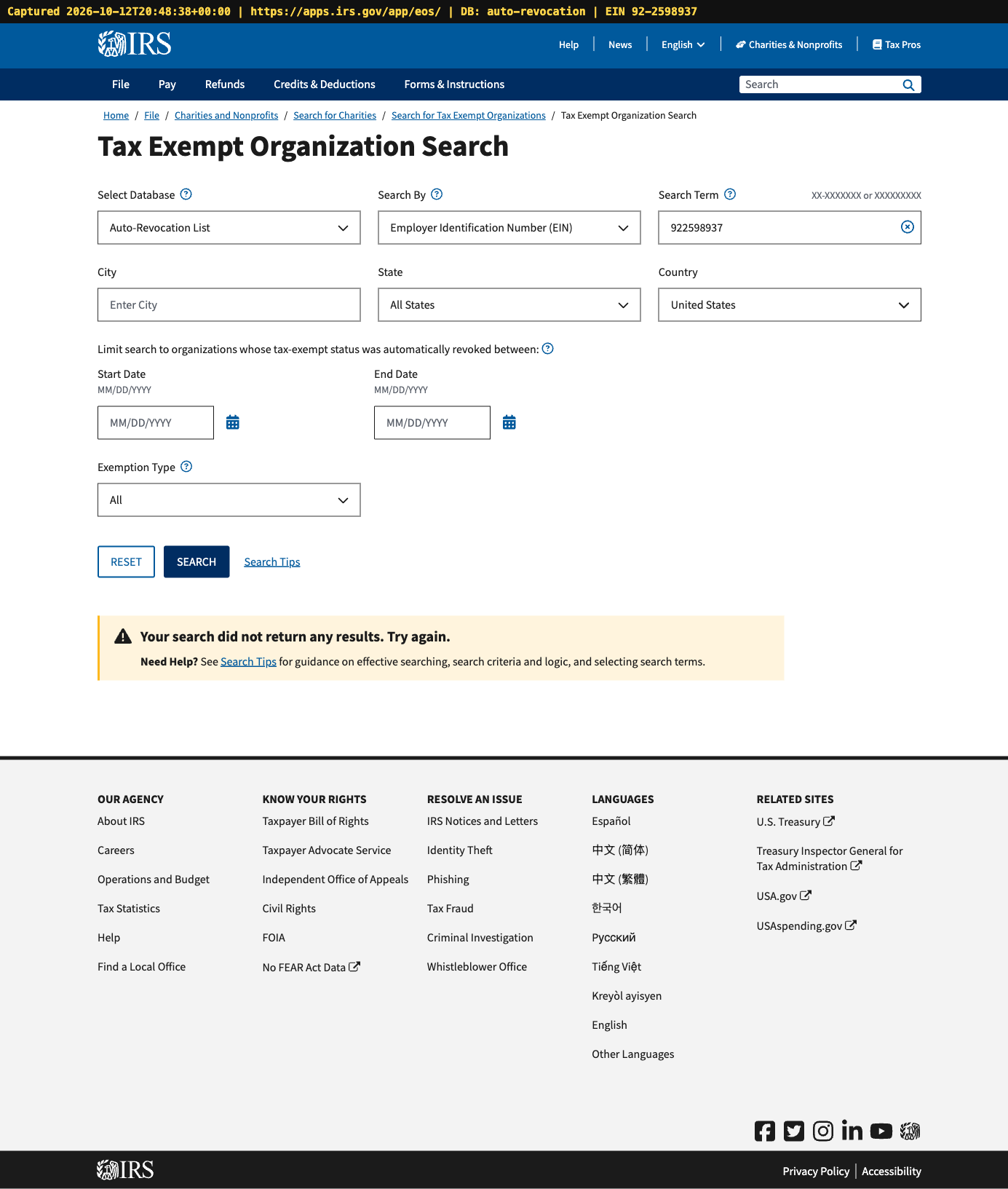Open Start Date calendar picker

233,422
